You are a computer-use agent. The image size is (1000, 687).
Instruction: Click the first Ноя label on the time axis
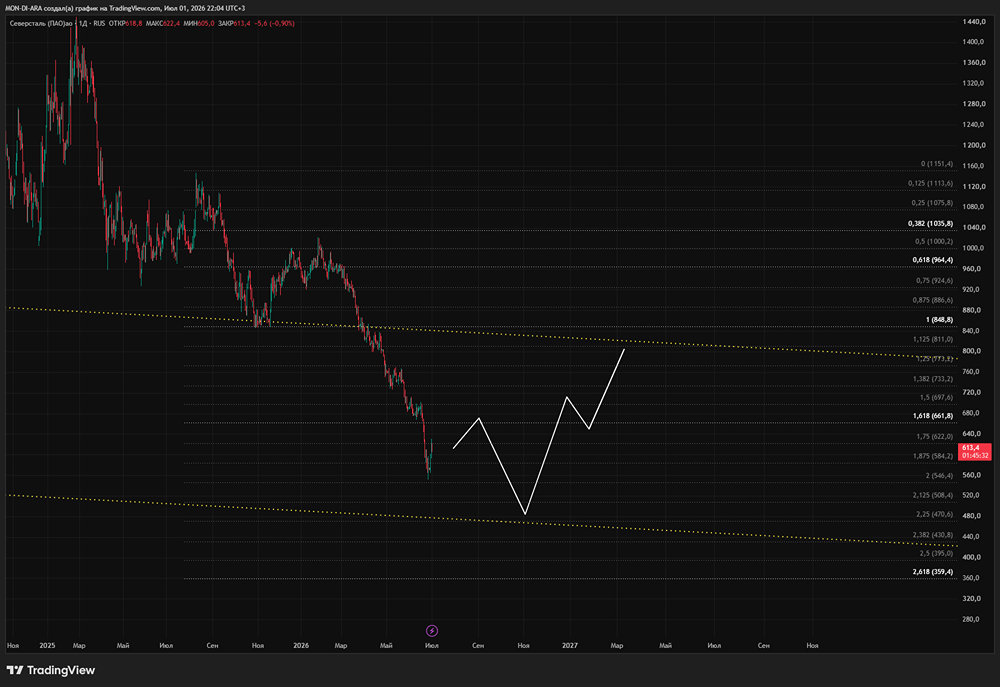coord(13,646)
